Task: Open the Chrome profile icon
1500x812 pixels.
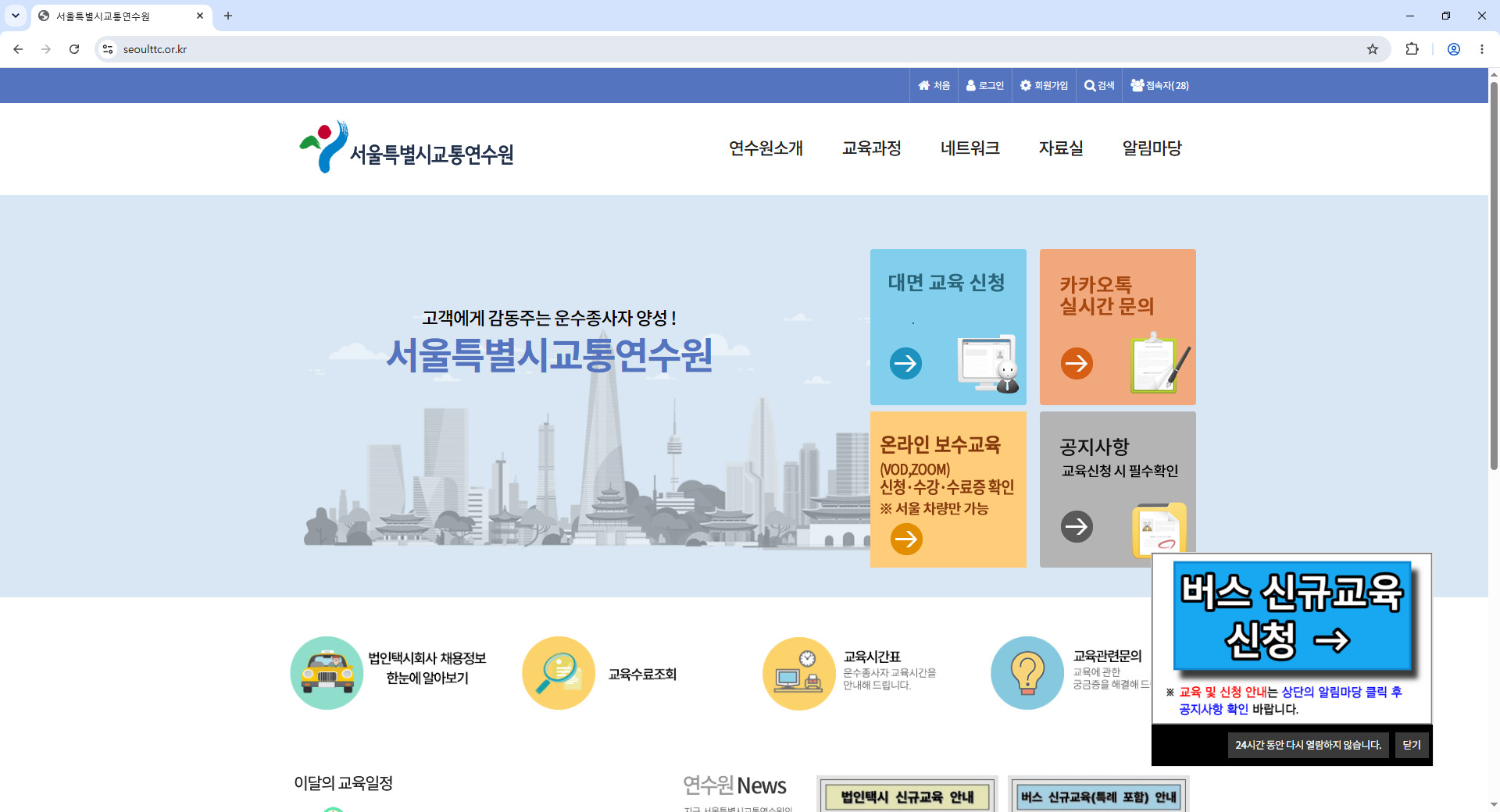Action: point(1454,49)
